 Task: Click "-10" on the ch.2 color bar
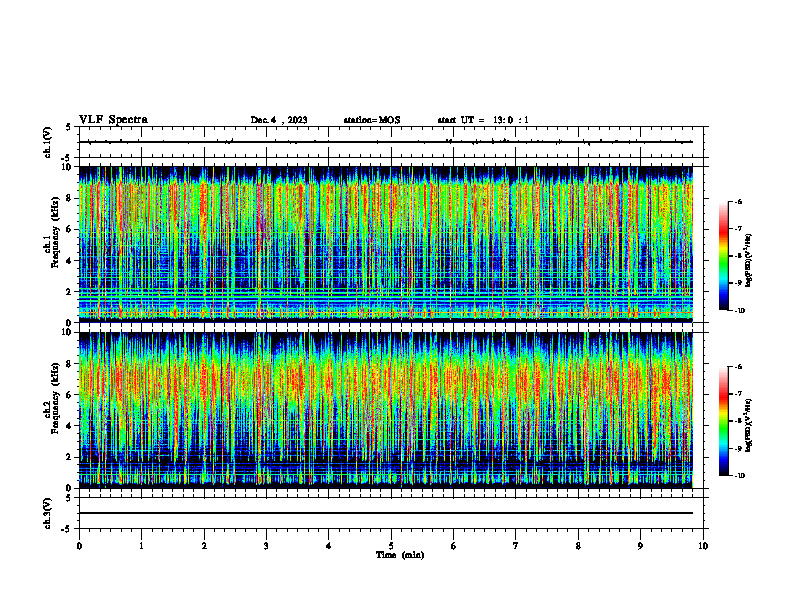pos(740,476)
